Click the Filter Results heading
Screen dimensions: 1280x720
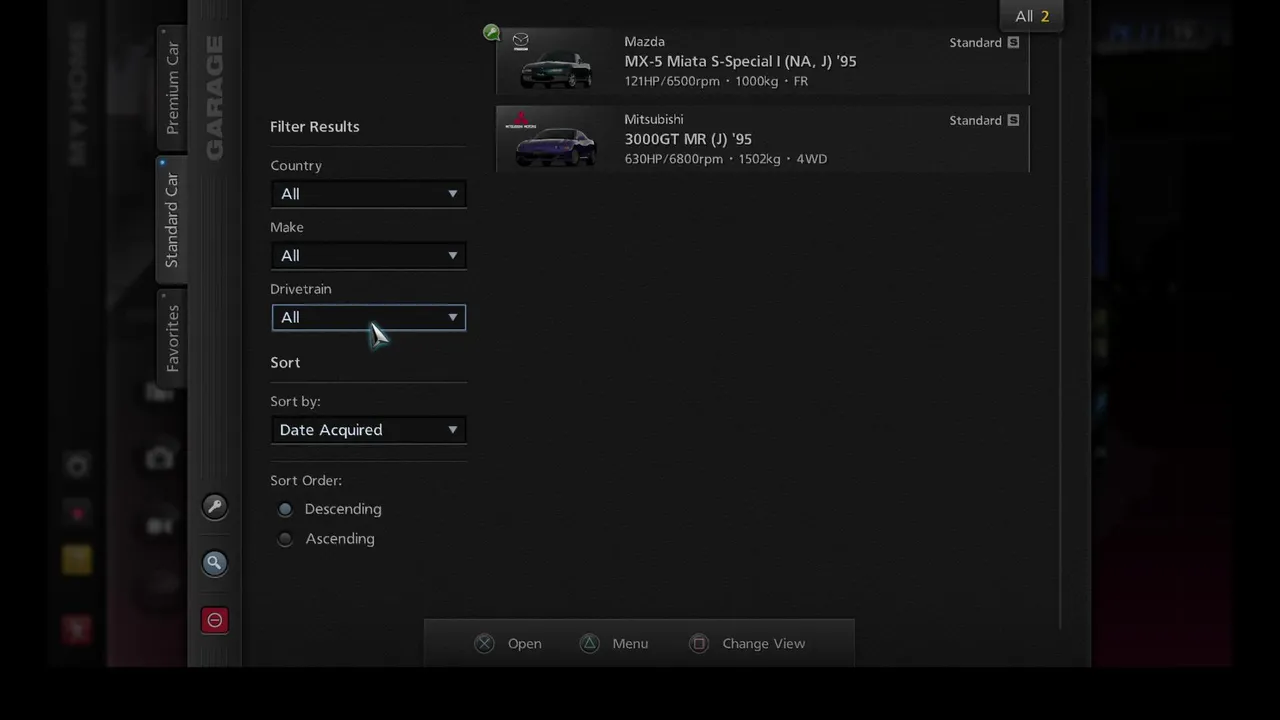pos(315,127)
